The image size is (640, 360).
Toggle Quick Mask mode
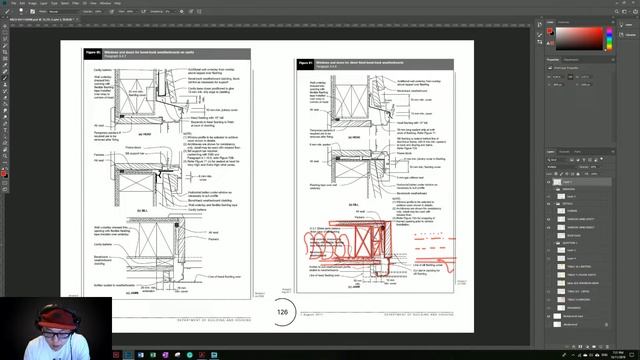tap(4, 182)
